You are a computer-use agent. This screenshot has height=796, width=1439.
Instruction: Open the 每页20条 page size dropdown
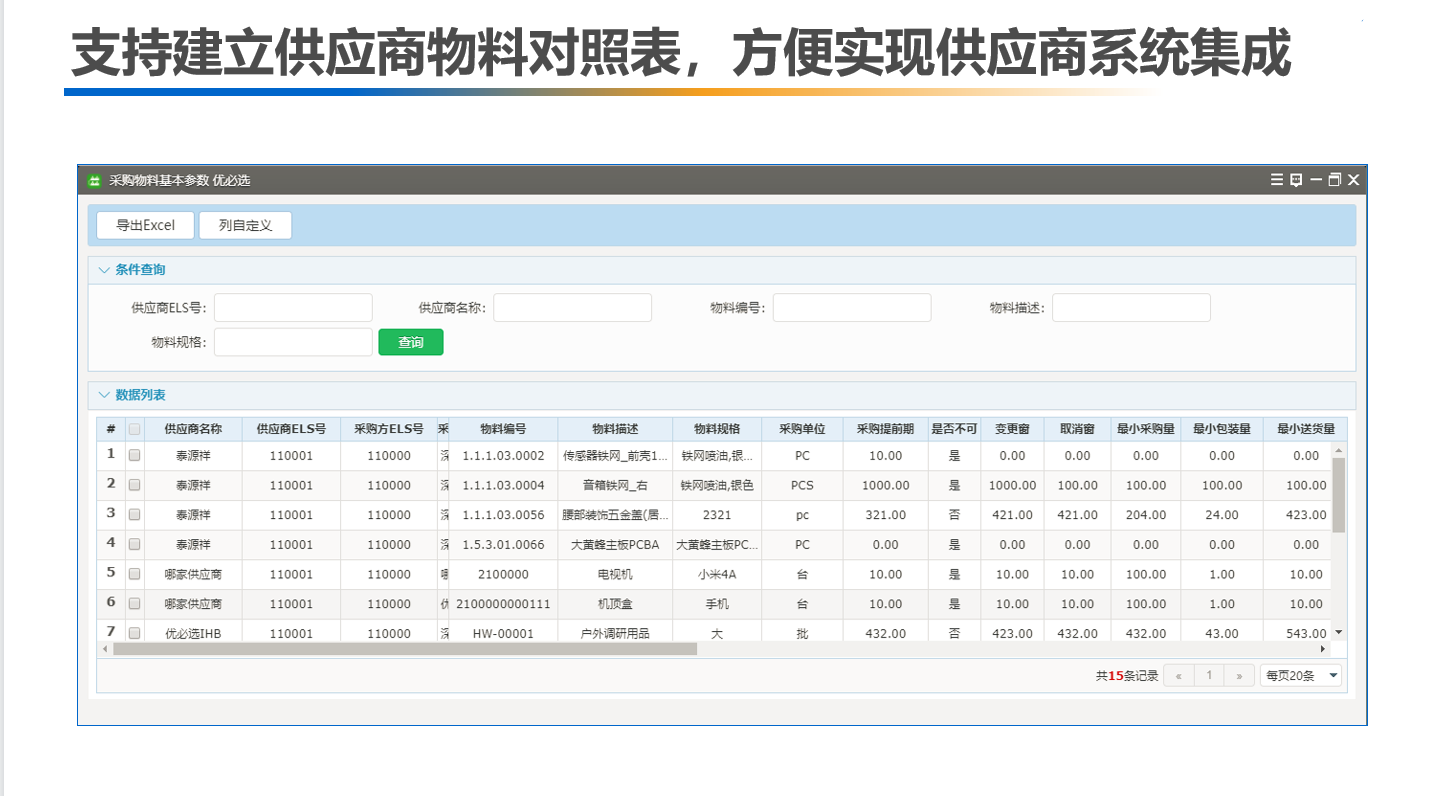1301,676
